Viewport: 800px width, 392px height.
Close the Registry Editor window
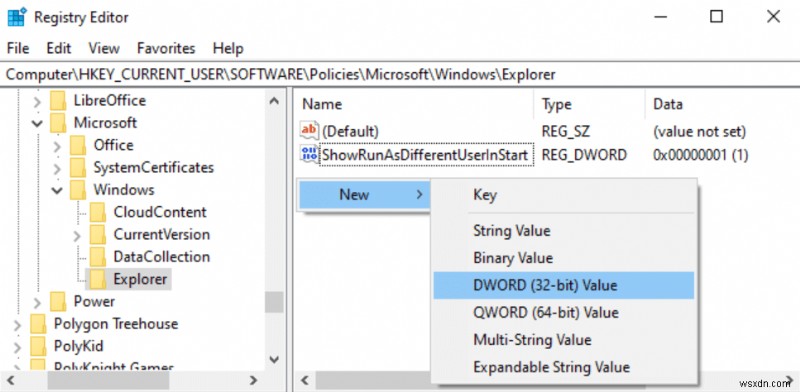[773, 17]
